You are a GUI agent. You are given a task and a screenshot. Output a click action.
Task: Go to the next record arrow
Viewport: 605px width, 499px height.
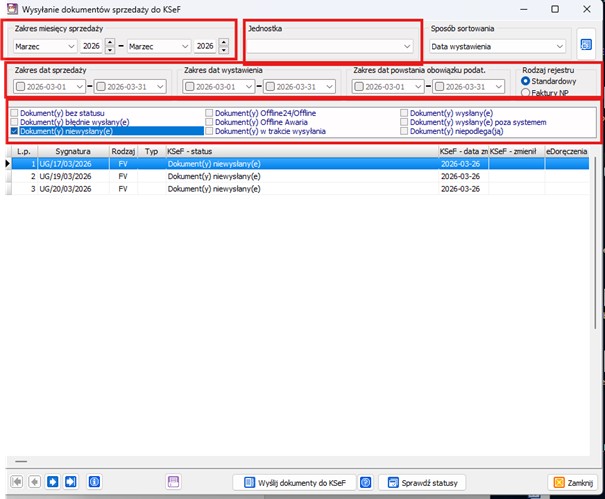pyautogui.click(x=53, y=482)
